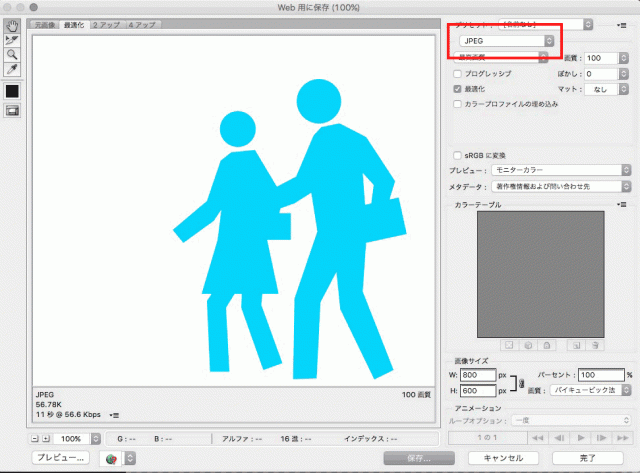
Task: Click the link constraint icon between W and H
Action: click(520, 382)
